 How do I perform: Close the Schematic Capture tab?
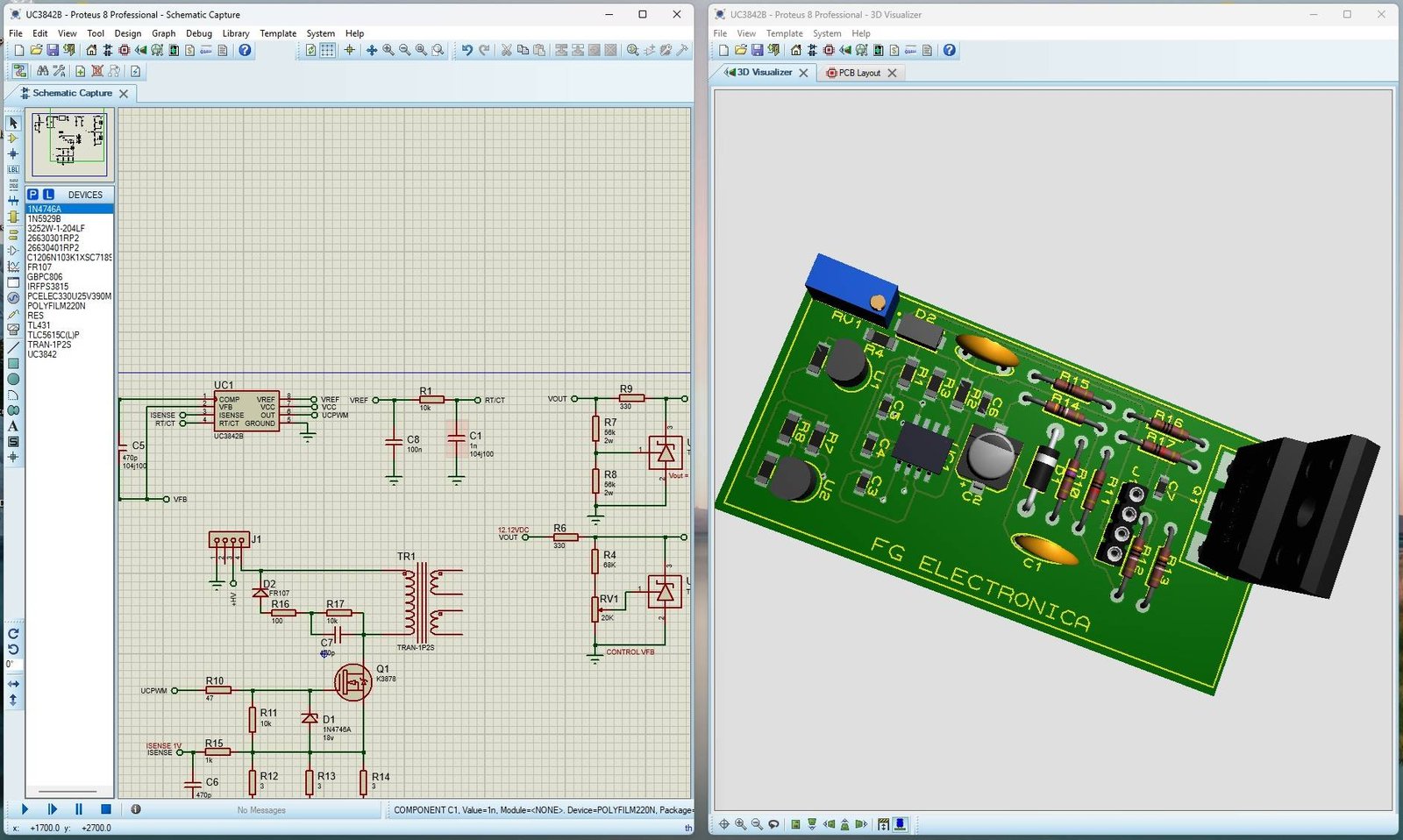[x=124, y=94]
